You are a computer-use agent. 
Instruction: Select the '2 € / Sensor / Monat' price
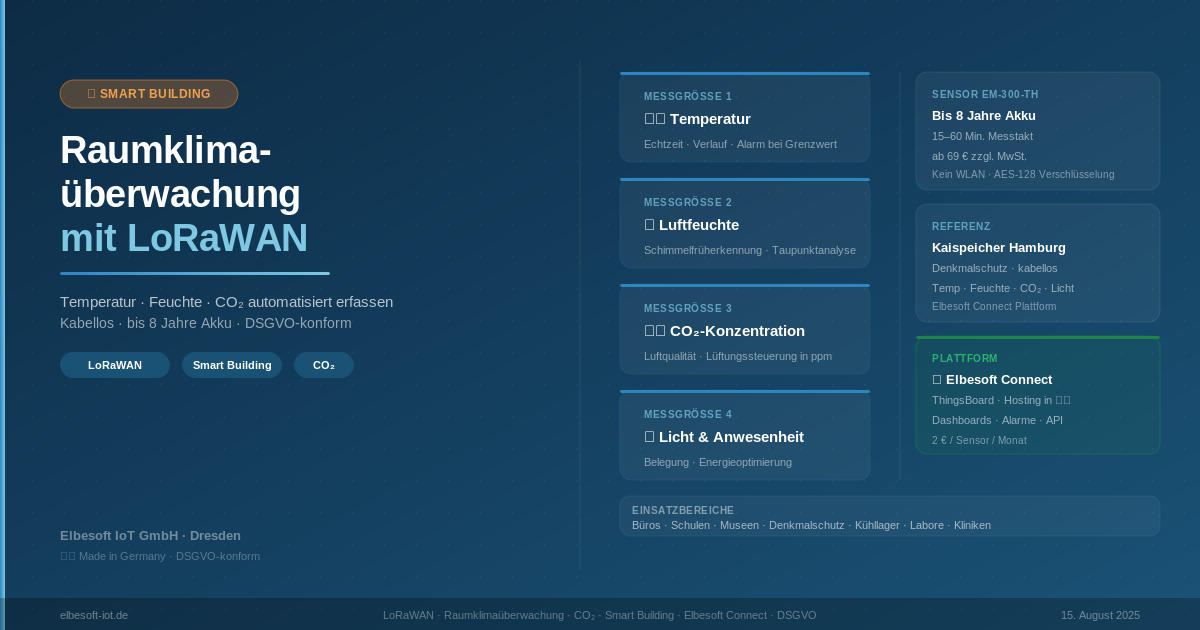(x=979, y=440)
